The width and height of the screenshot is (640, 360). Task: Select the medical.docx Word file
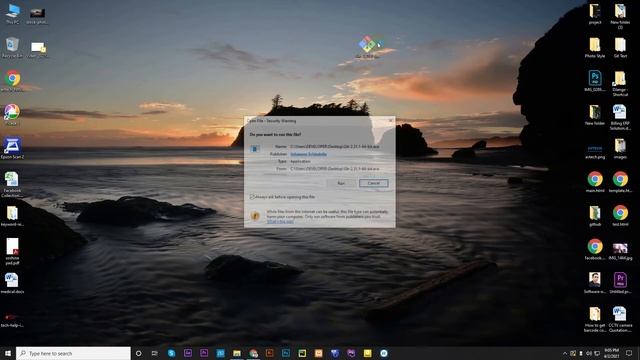(12, 283)
